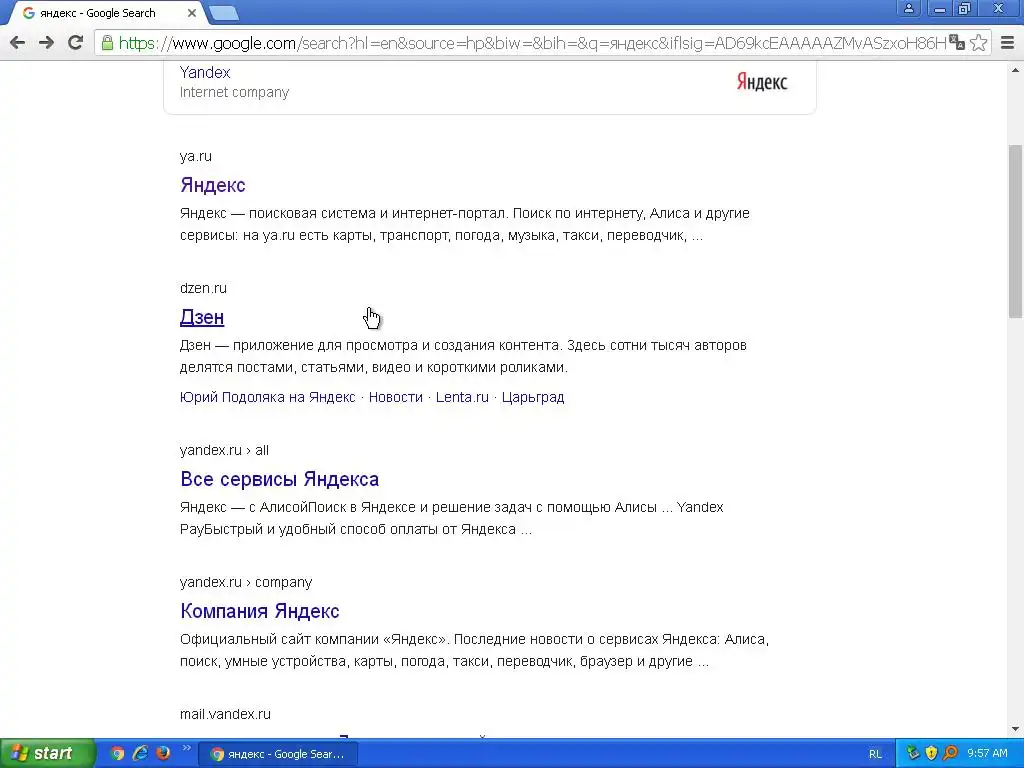This screenshot has height=768, width=1024.
Task: Click the dzen.ru URL text
Action: pyautogui.click(x=203, y=288)
